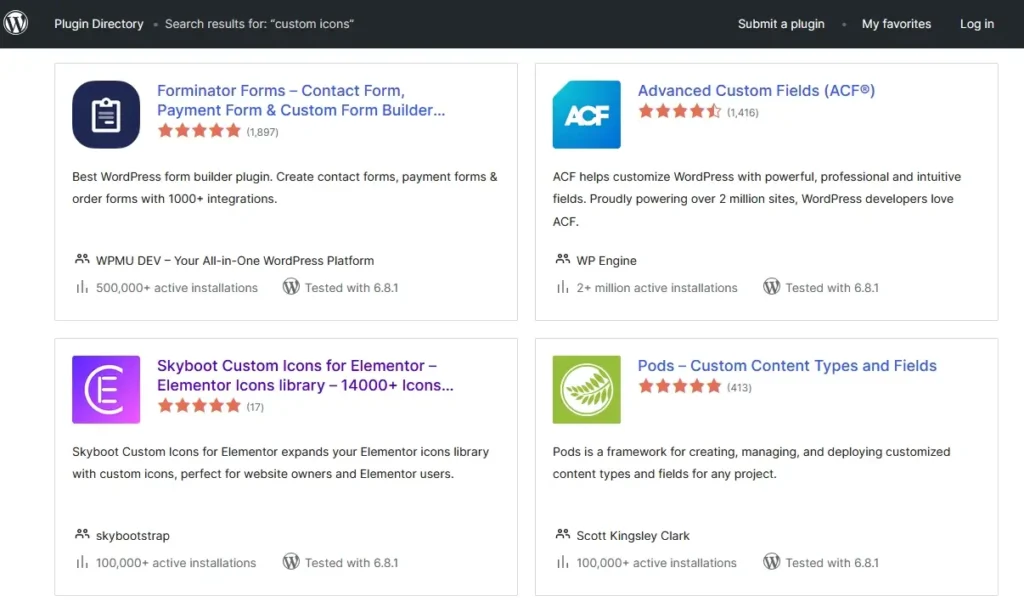Click the Skyboot Elementor E icon
Viewport: 1024px width, 607px height.
point(106,389)
